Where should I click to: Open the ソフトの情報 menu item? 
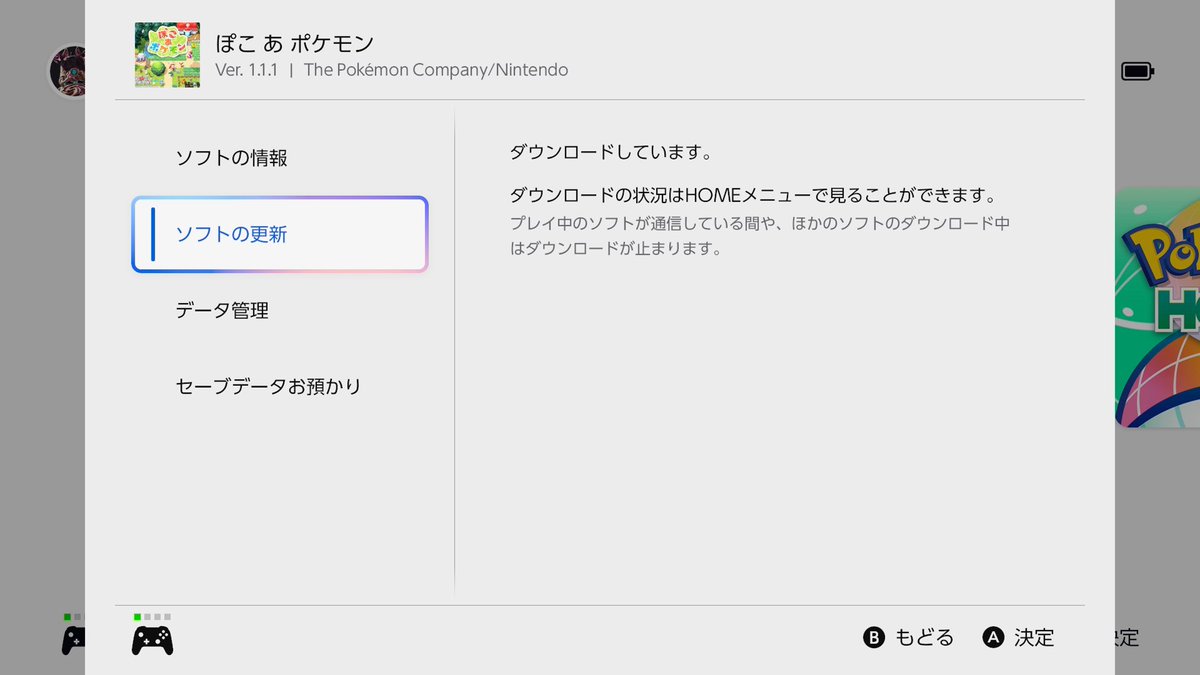(x=280, y=158)
